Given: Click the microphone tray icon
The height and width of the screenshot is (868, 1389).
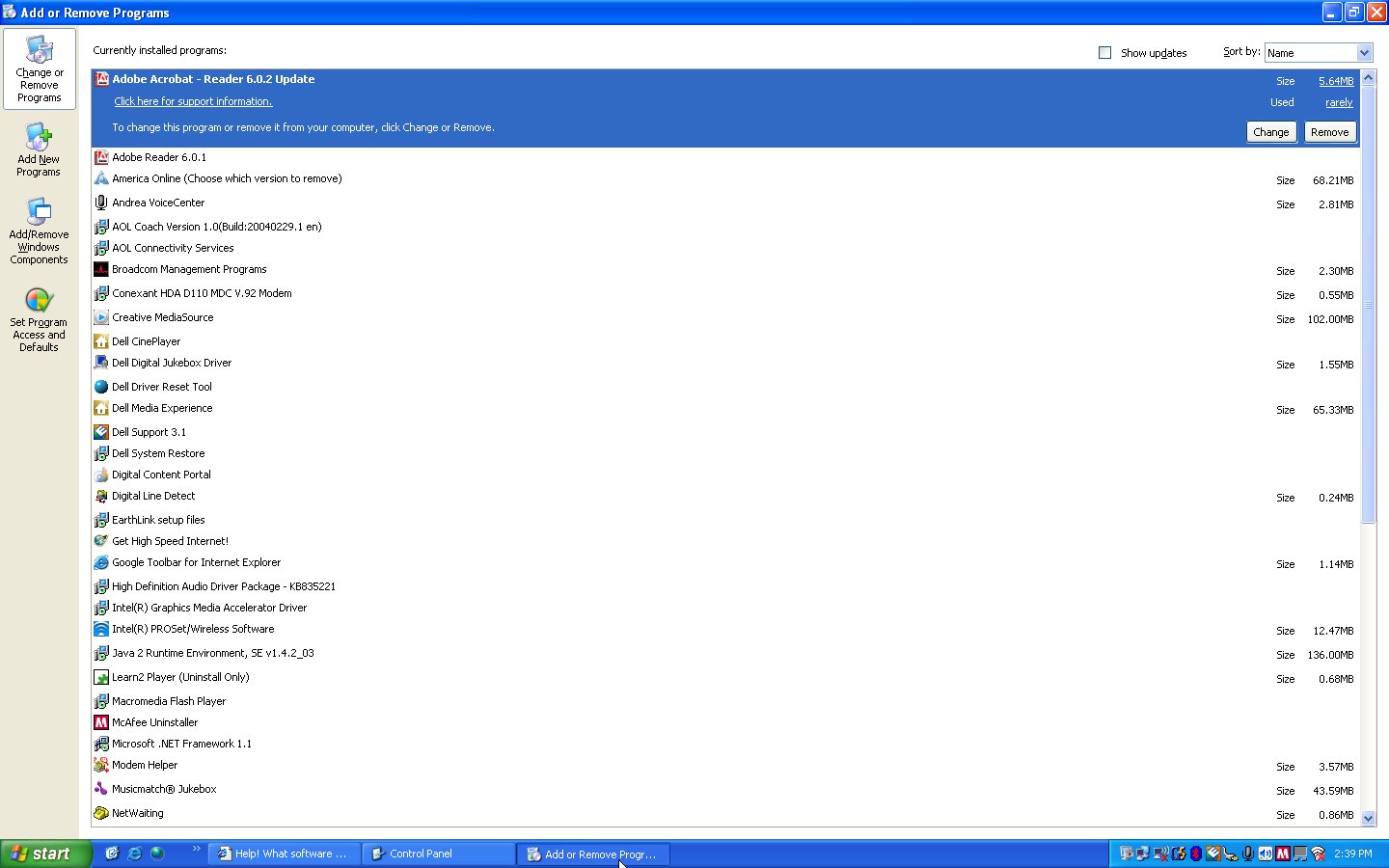Looking at the screenshot, I should (x=1248, y=854).
